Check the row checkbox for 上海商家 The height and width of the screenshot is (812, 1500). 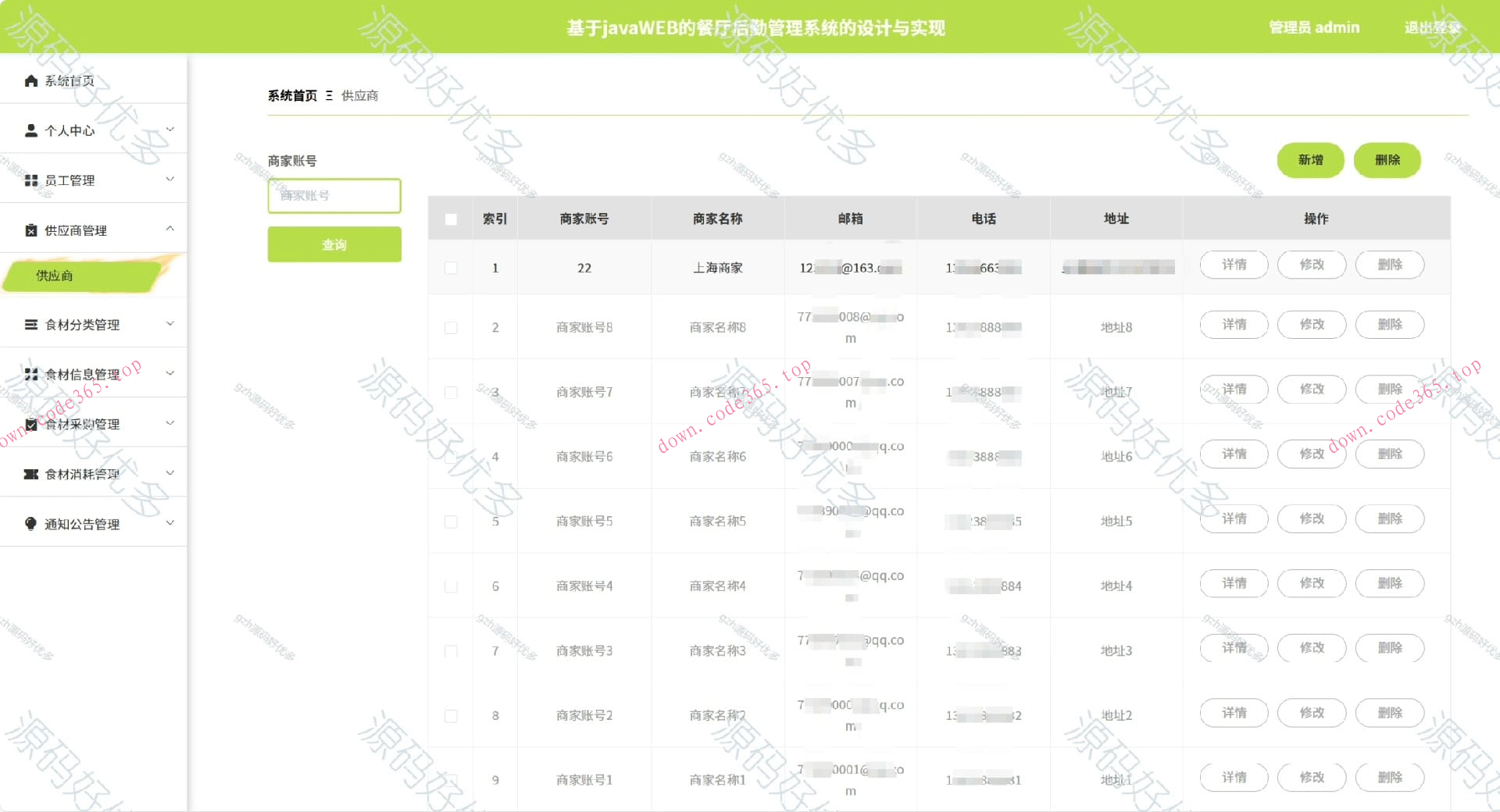pyautogui.click(x=451, y=268)
